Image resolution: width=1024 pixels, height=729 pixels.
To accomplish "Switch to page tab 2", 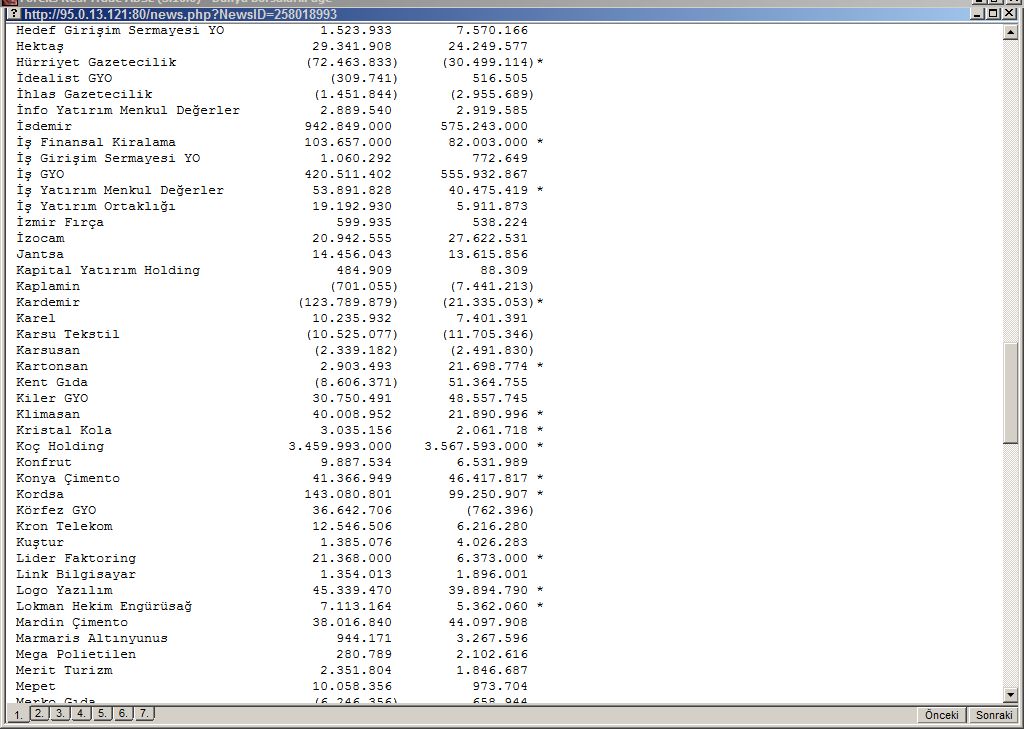I will (39, 713).
